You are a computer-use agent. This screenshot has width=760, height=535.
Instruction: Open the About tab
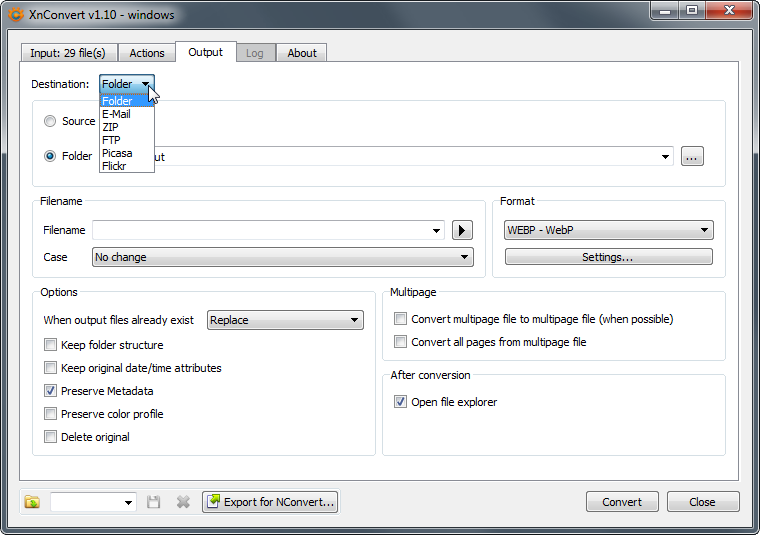pos(302,53)
